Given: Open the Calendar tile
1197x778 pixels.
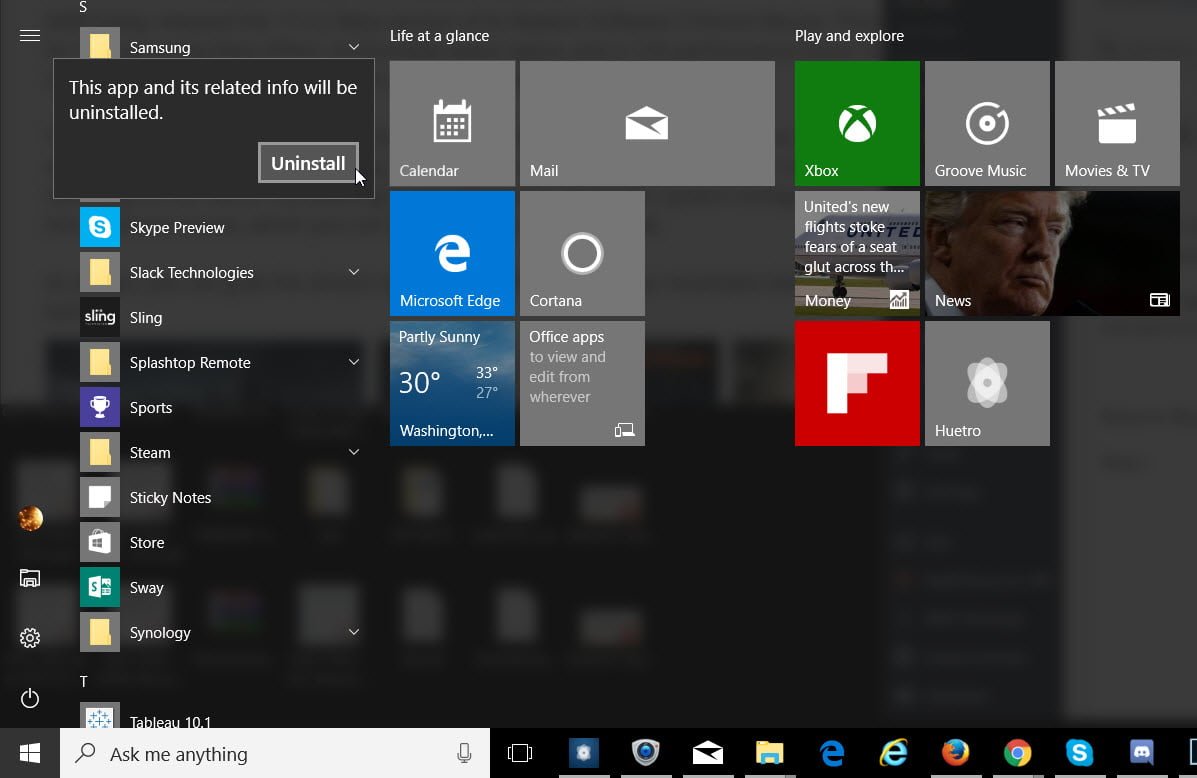Looking at the screenshot, I should (x=452, y=123).
